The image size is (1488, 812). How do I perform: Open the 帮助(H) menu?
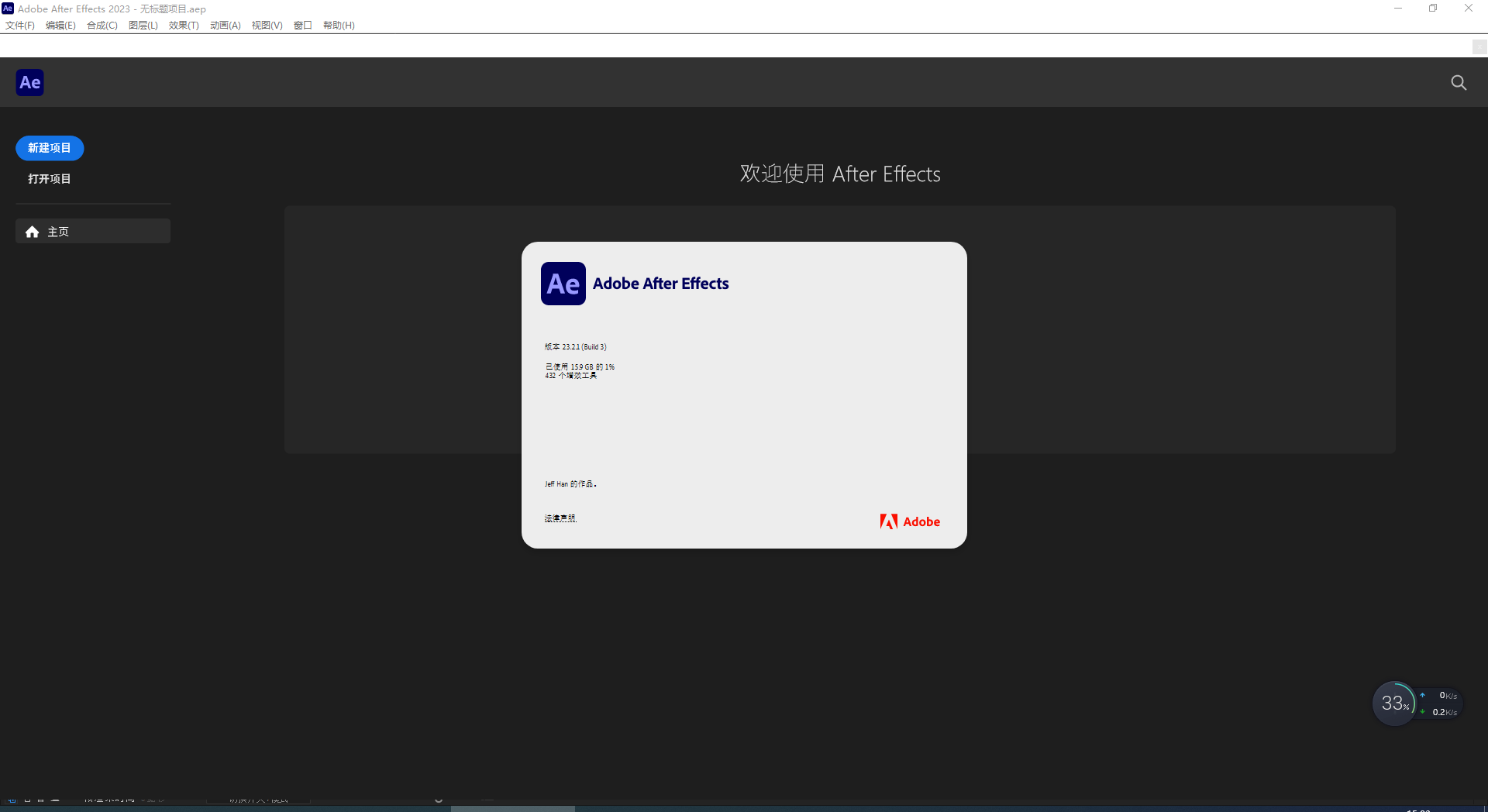(x=339, y=26)
